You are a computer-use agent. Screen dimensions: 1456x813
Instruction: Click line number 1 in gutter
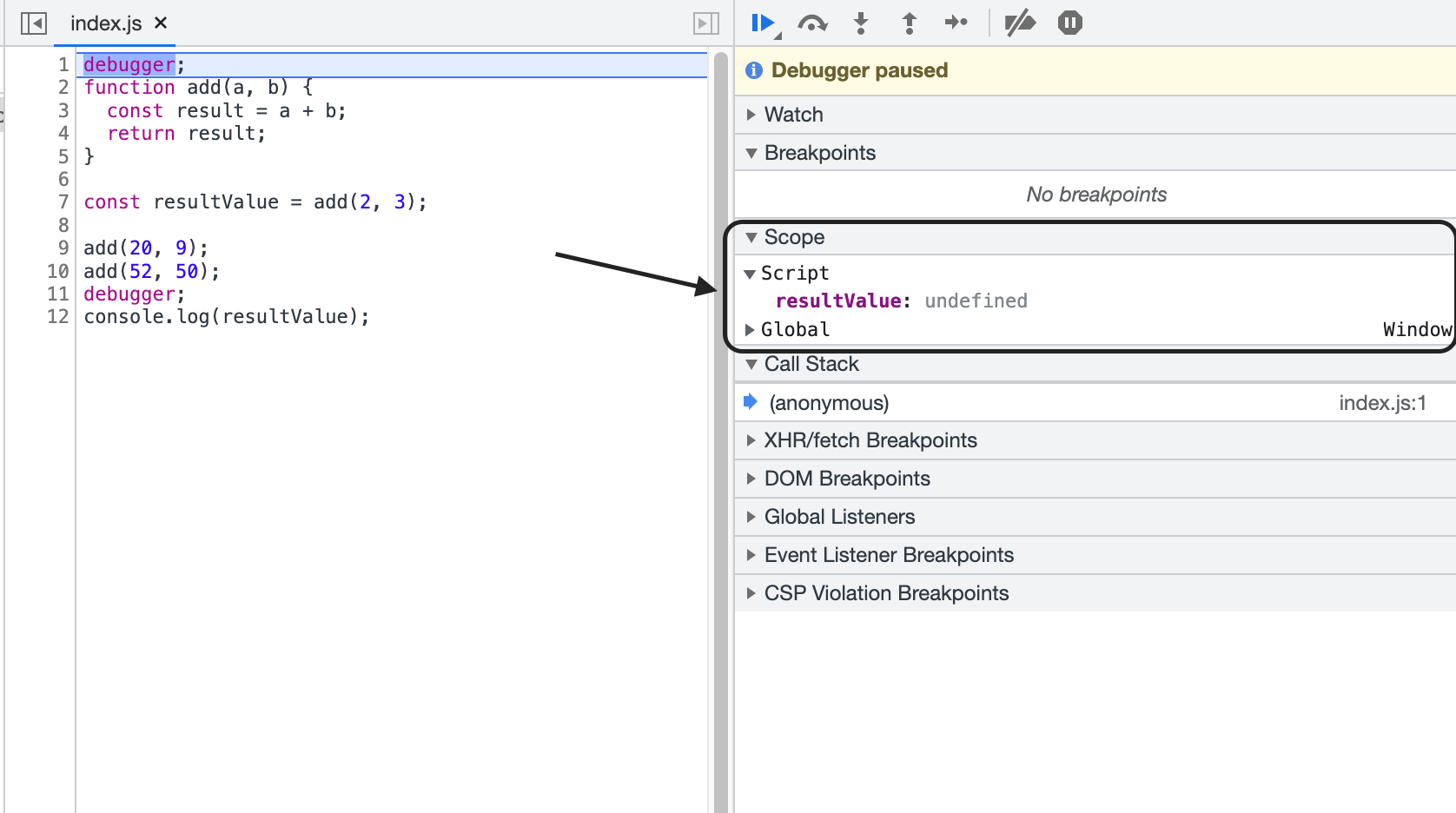63,64
